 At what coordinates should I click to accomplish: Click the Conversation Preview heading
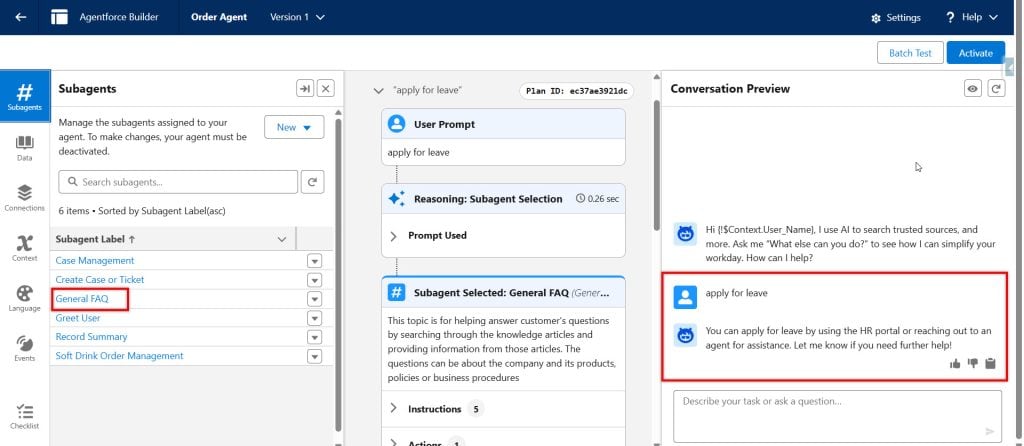pyautogui.click(x=730, y=89)
